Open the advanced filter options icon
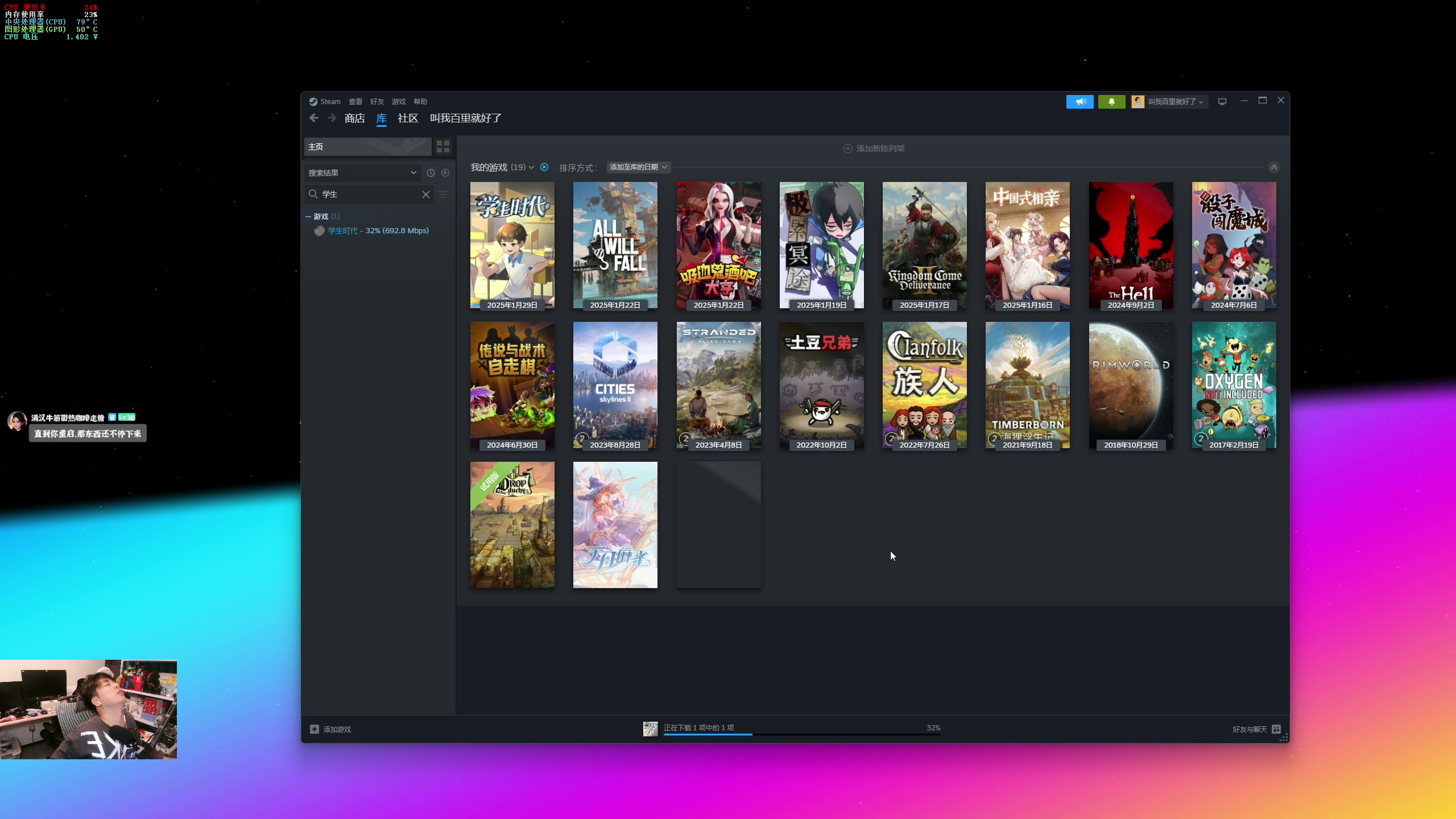The image size is (1456, 819). [x=444, y=195]
